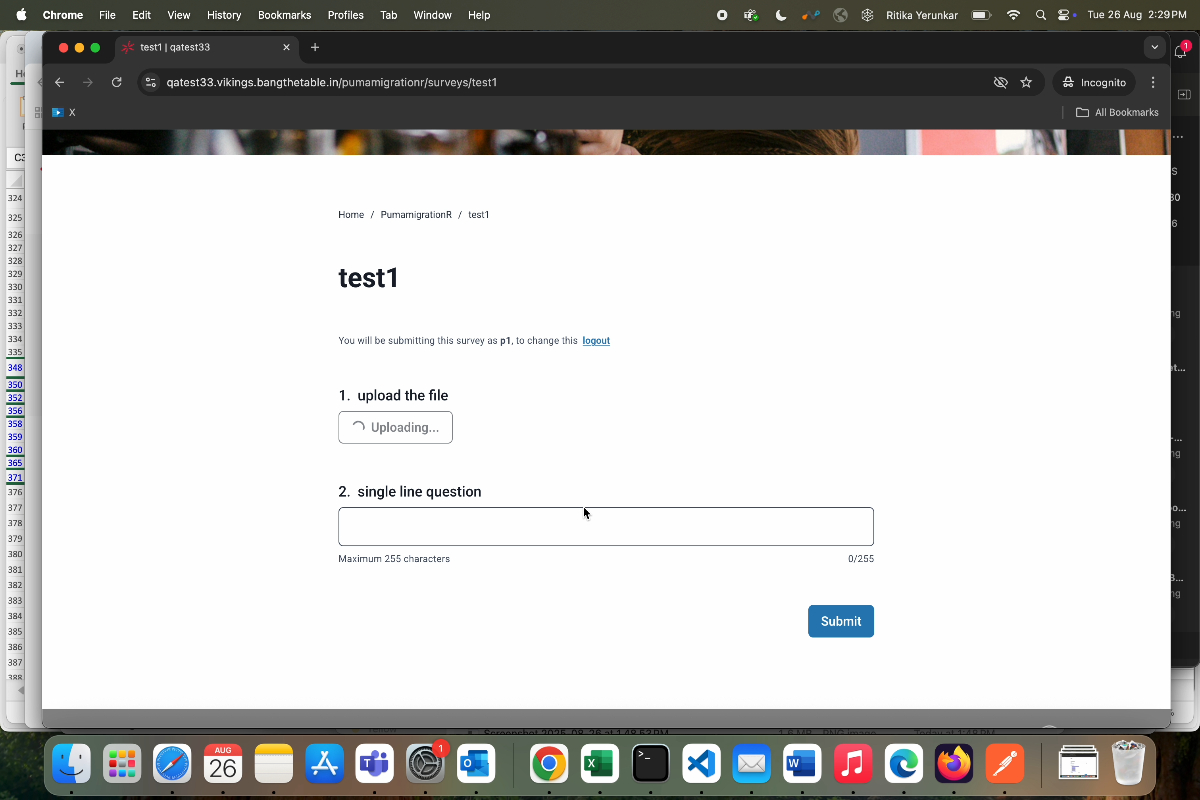Click the Home breadcrumb link

click(351, 215)
